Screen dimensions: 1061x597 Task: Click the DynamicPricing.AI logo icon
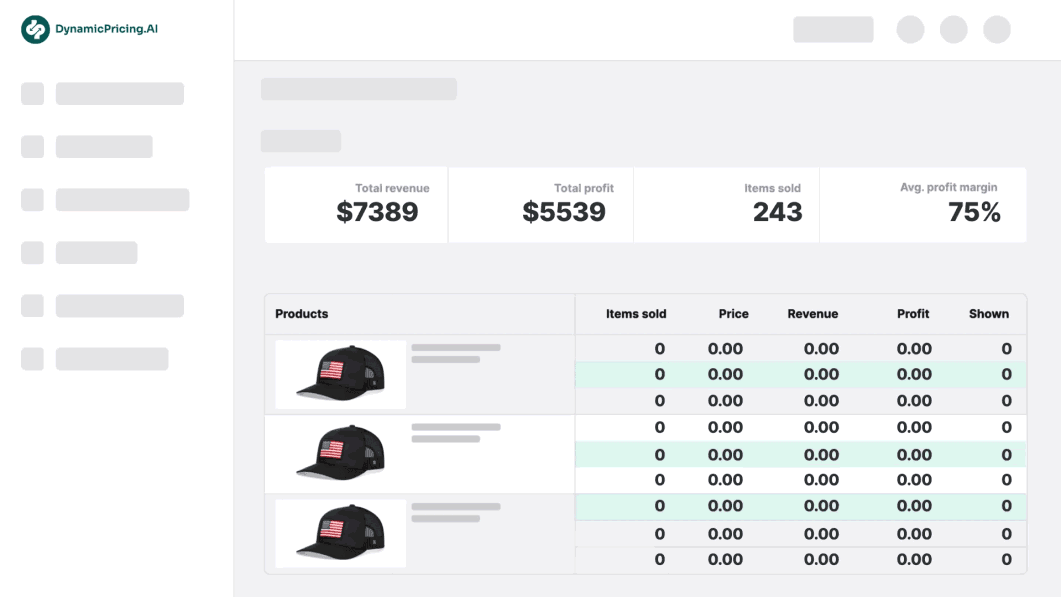35,30
